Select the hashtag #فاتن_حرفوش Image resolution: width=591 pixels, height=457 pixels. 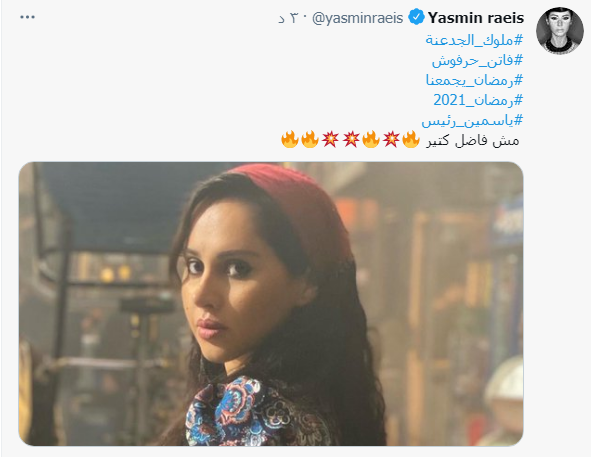click(478, 60)
